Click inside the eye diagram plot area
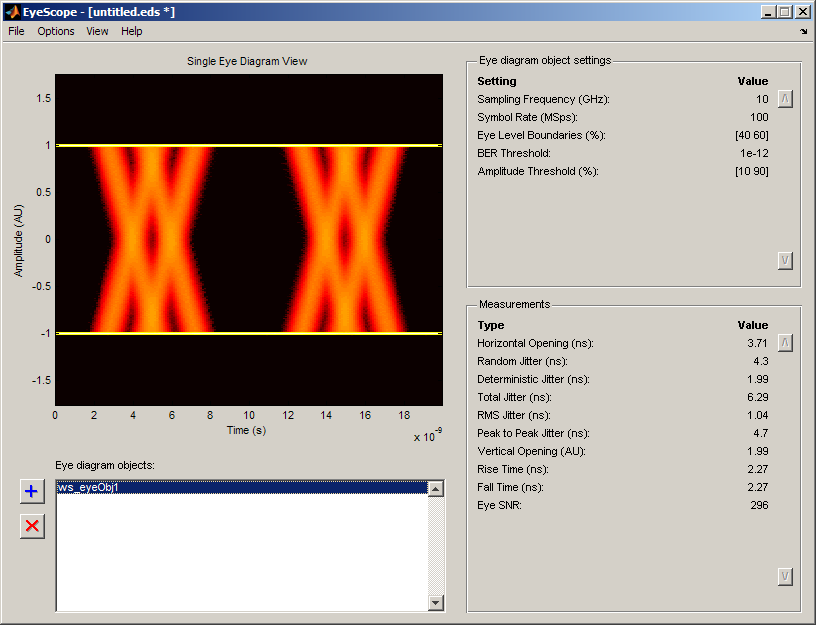Image resolution: width=816 pixels, height=625 pixels. 249,239
